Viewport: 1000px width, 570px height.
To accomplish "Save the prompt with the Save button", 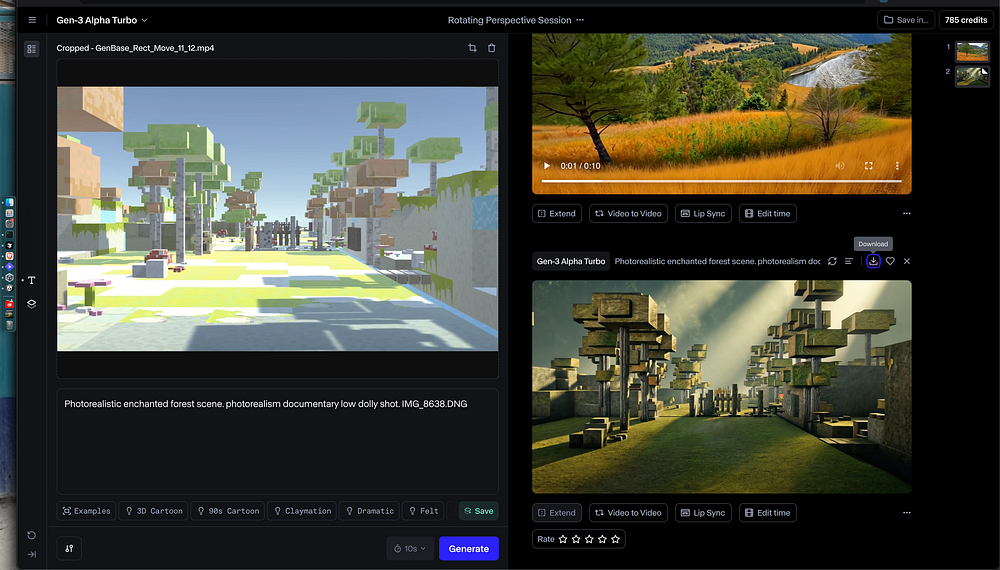I will [x=478, y=511].
